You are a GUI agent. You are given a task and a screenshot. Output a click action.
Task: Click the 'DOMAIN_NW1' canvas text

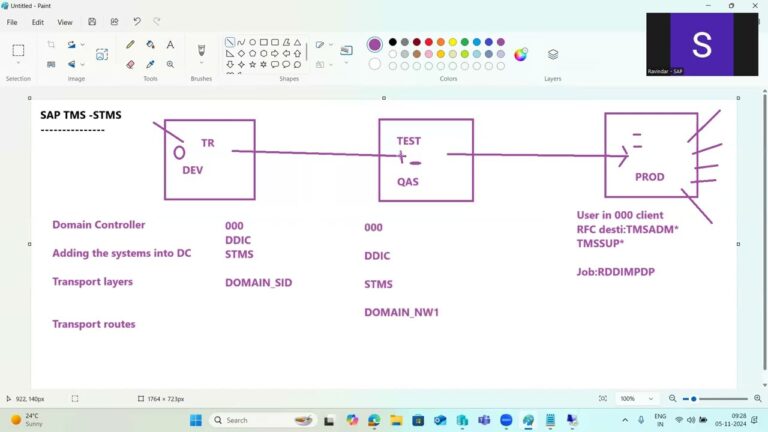tap(402, 312)
